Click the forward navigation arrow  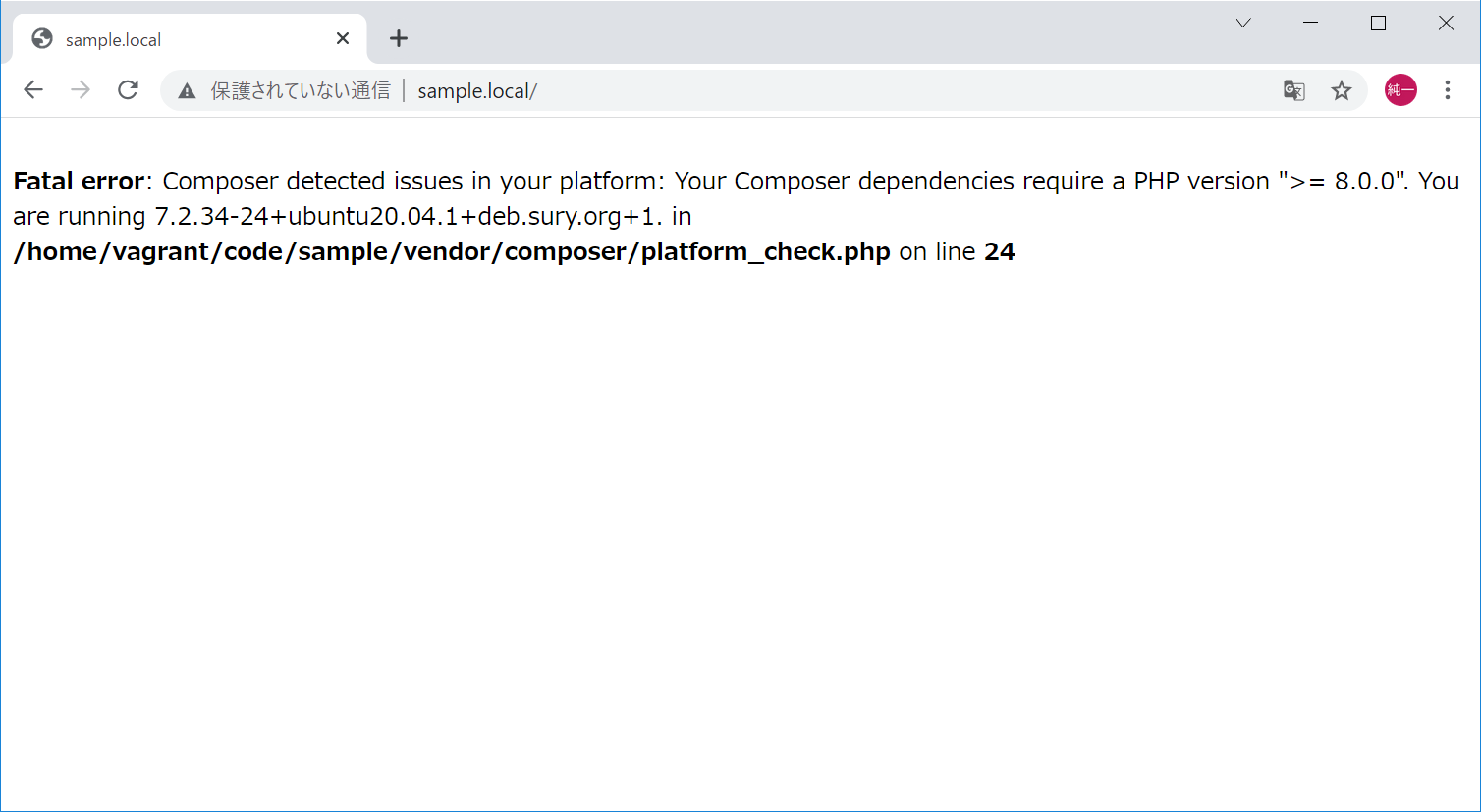click(81, 90)
